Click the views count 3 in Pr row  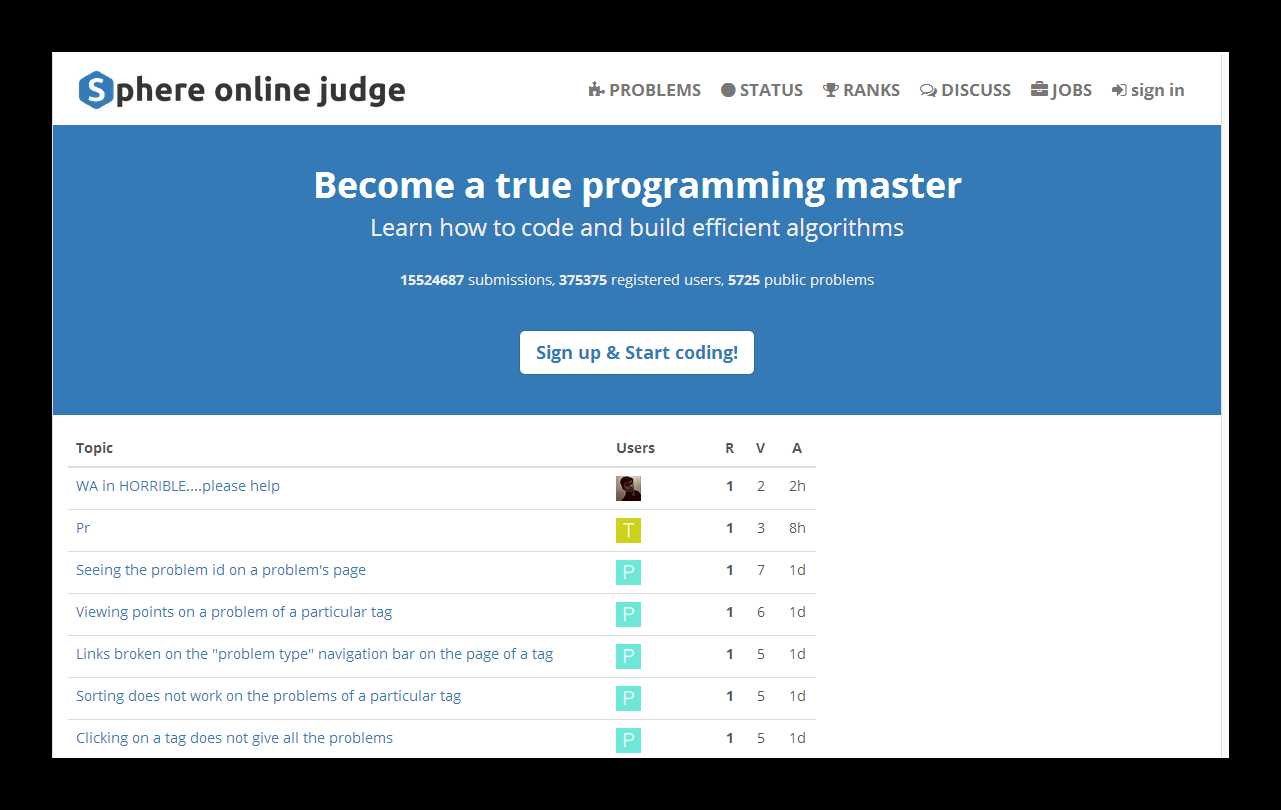pos(760,528)
